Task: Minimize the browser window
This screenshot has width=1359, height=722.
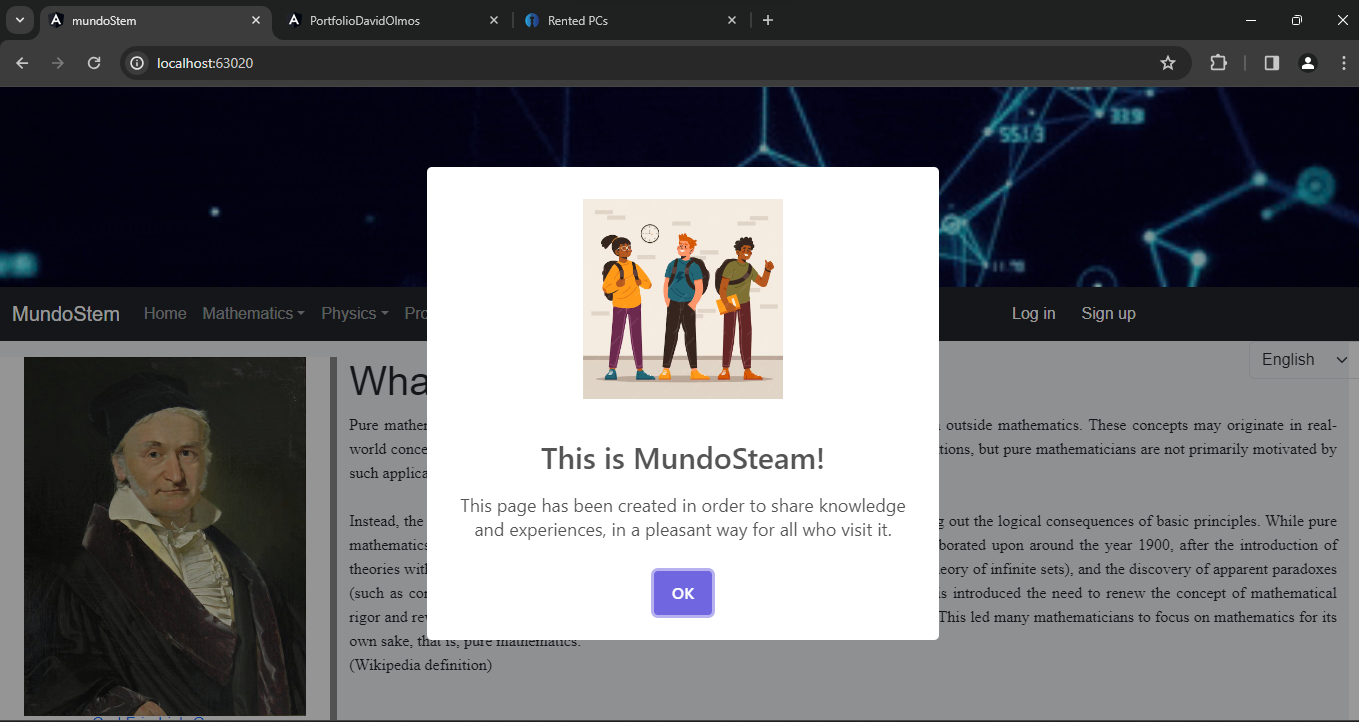Action: 1250,20
